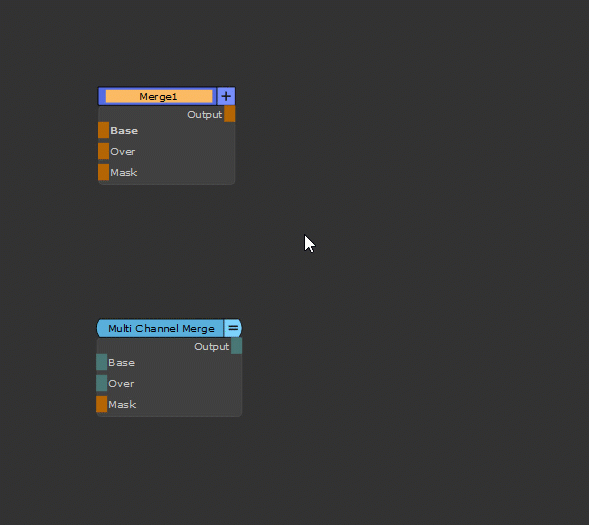Click the blue strip left of Merge1 title

(x=102, y=97)
